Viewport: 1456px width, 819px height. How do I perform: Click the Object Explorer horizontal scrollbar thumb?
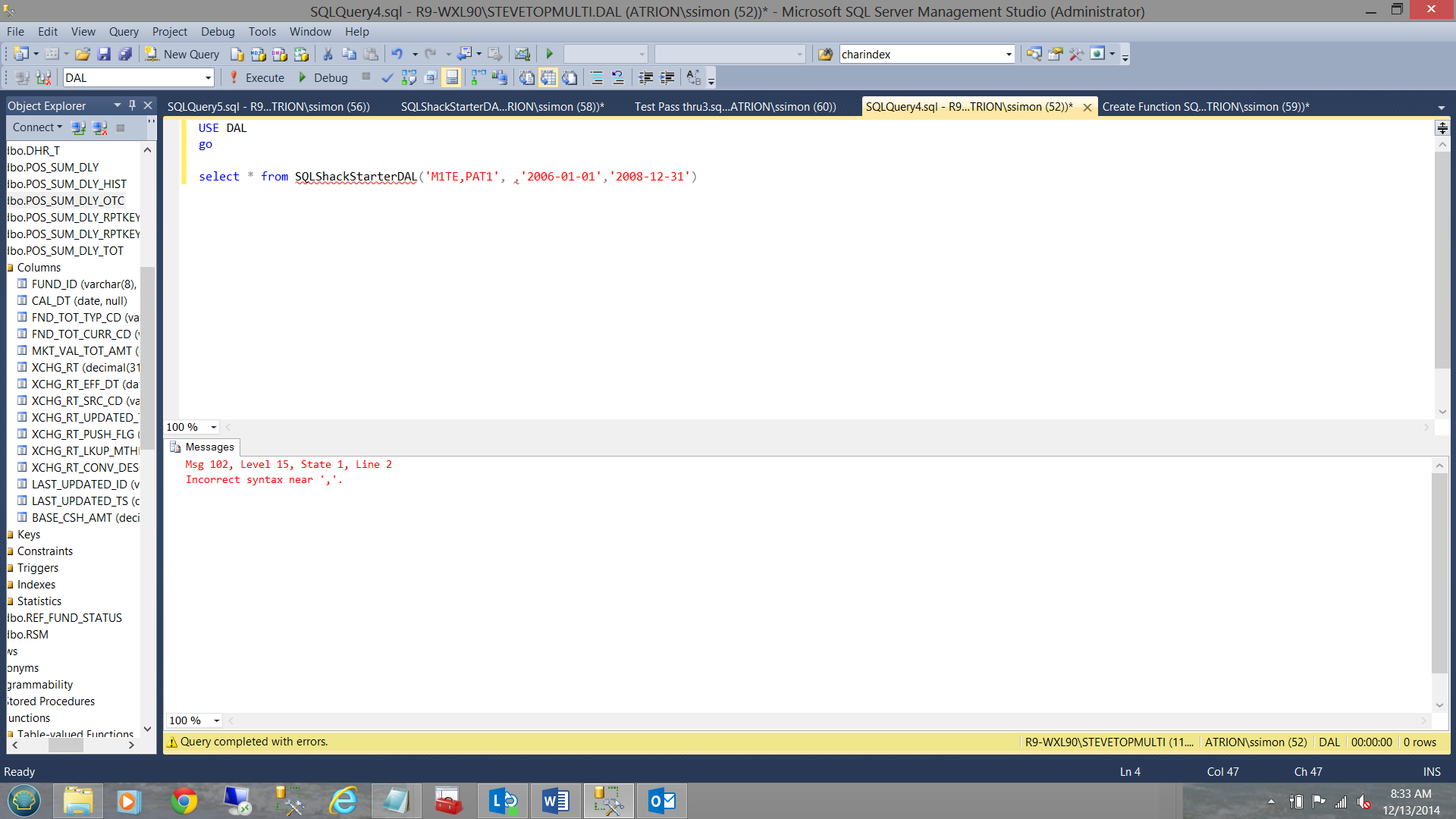click(x=65, y=745)
